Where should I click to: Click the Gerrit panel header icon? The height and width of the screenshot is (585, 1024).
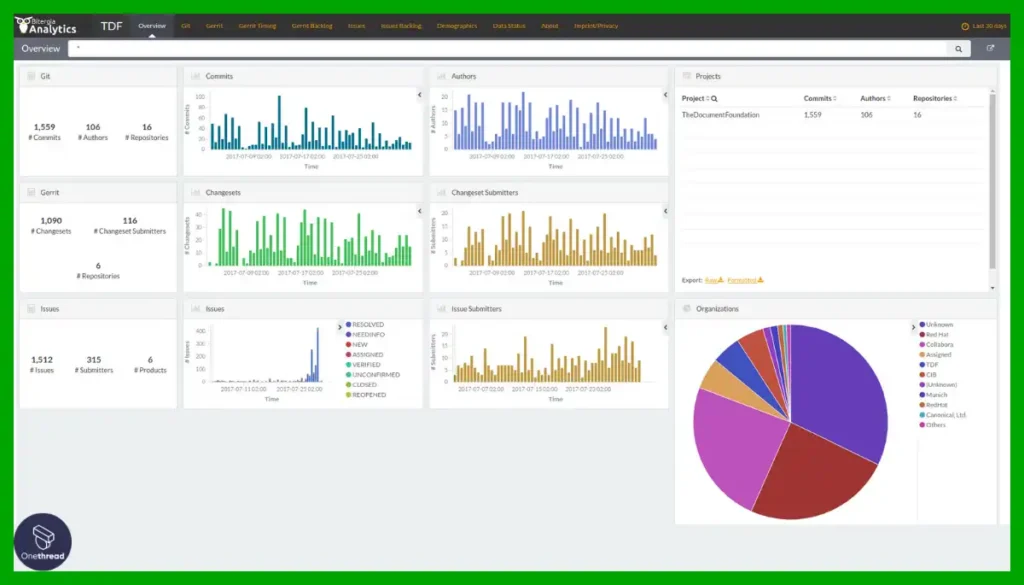click(x=31, y=193)
